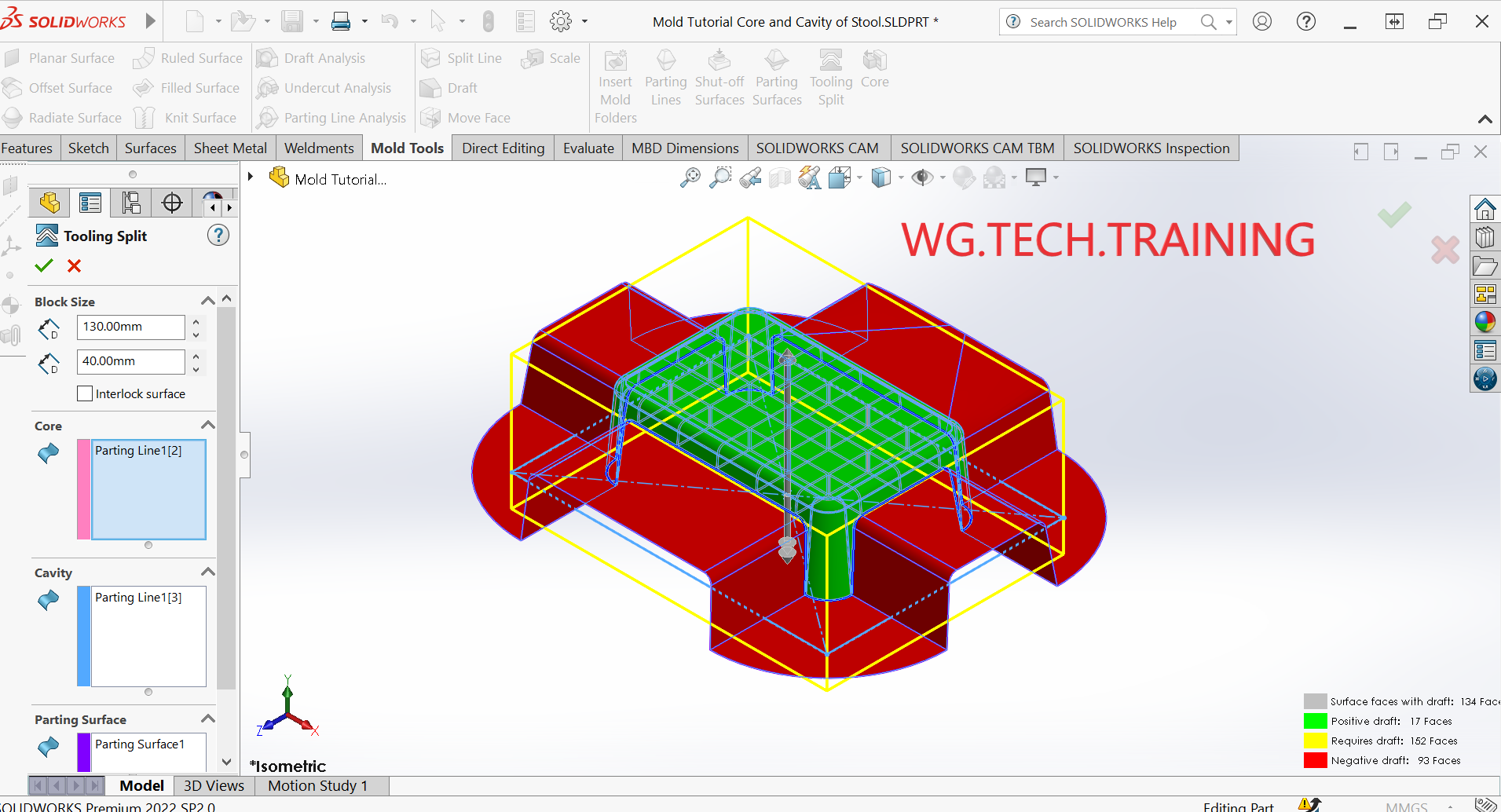Accept Tooling Split with green checkmark

tap(44, 266)
